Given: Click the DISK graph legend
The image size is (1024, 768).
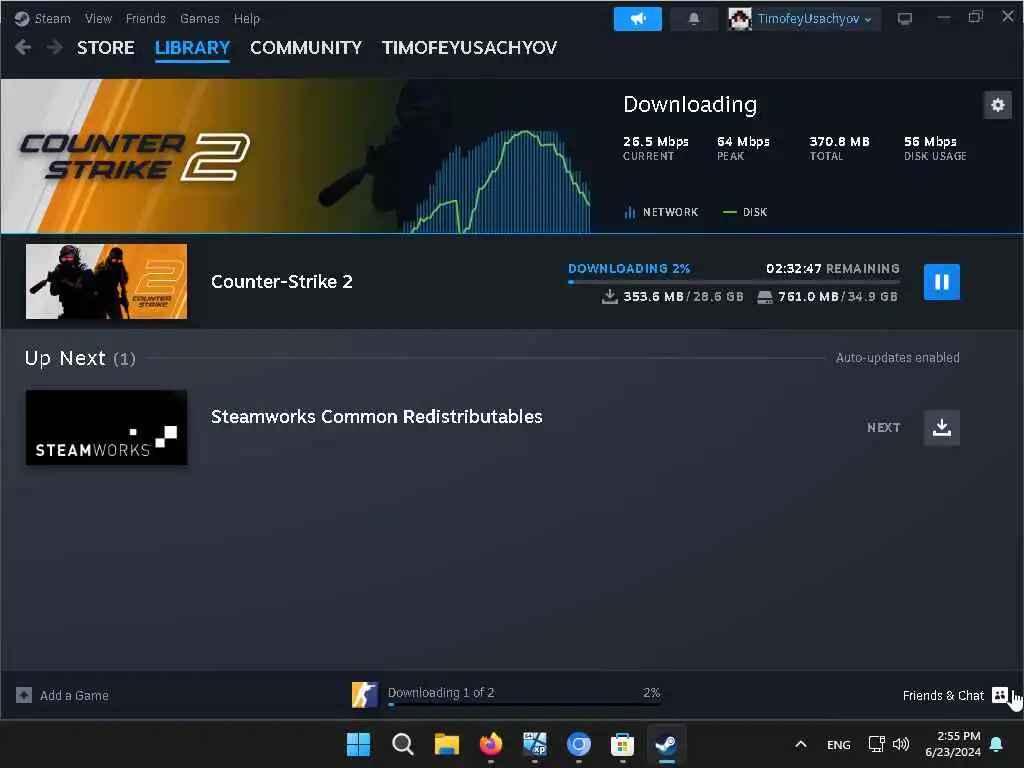Looking at the screenshot, I should click(x=745, y=212).
